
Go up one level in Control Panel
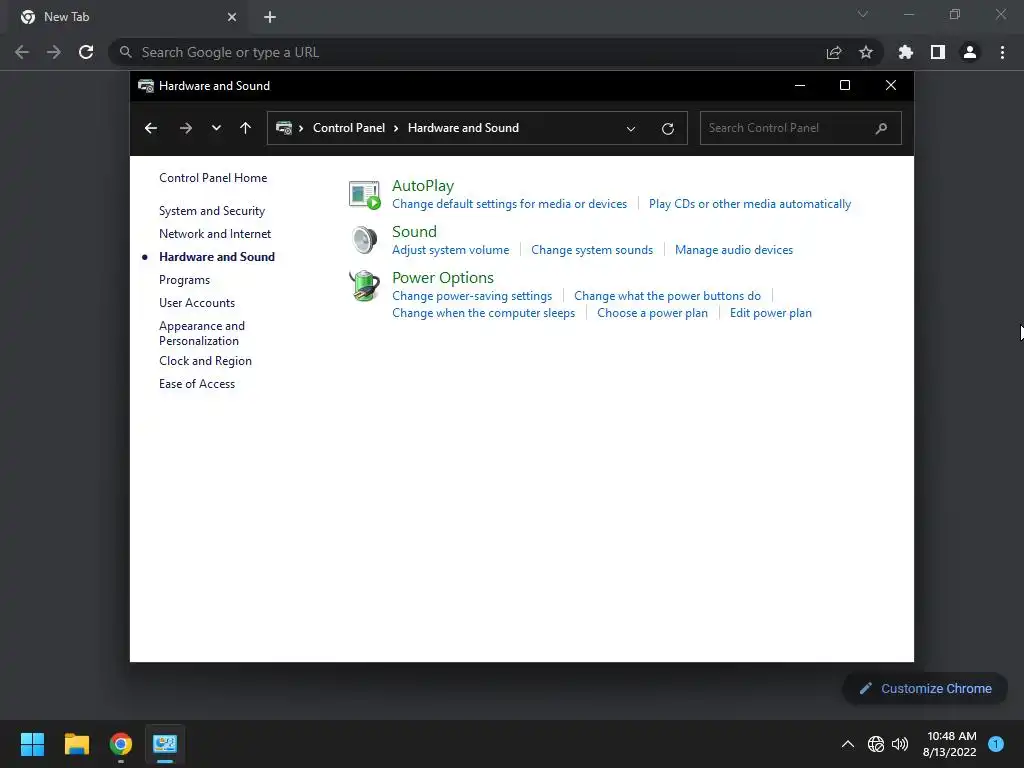tap(246, 128)
